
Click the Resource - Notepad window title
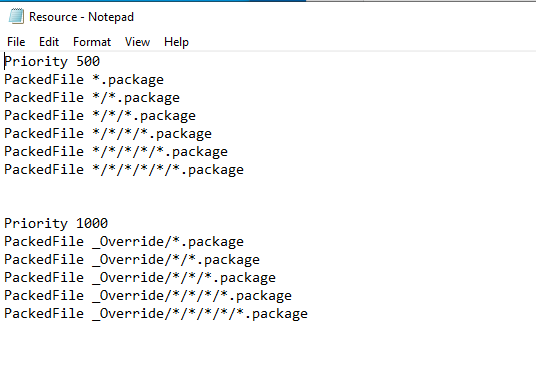tap(81, 17)
